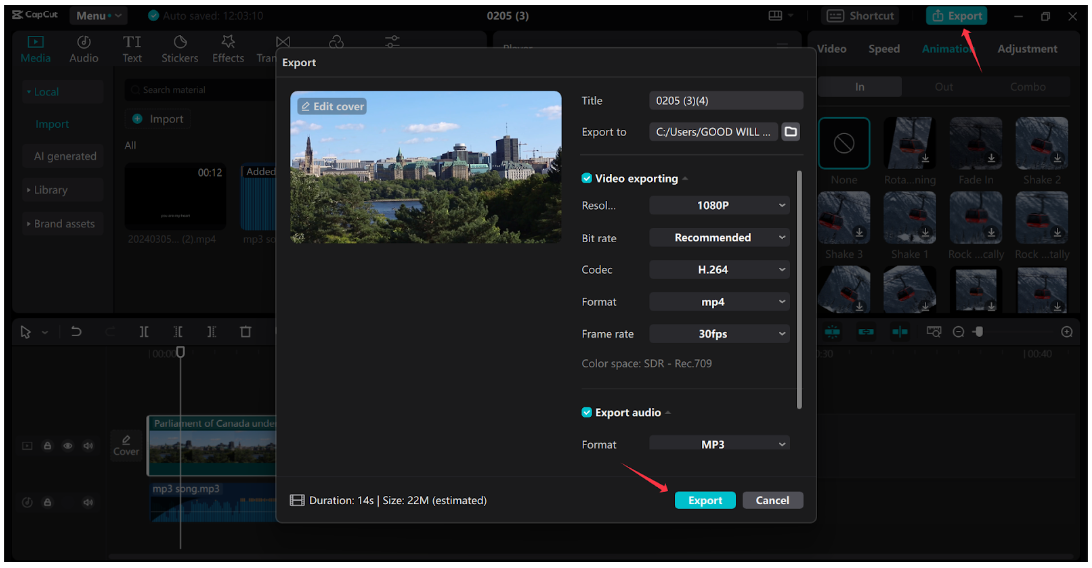1092x568 pixels.
Task: Cancel the export dialog
Action: 772,500
